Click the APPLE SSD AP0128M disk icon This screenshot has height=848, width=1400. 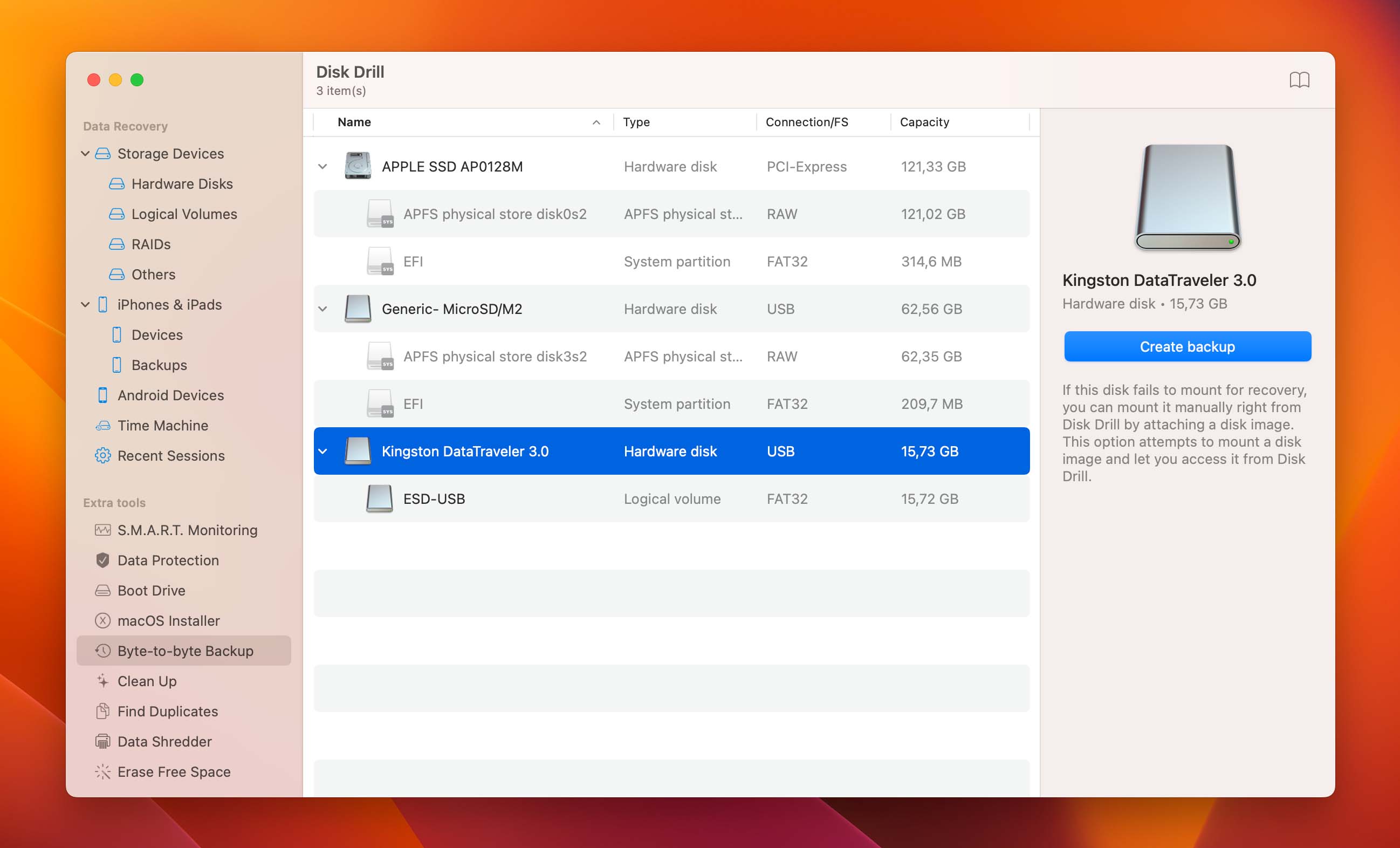358,166
